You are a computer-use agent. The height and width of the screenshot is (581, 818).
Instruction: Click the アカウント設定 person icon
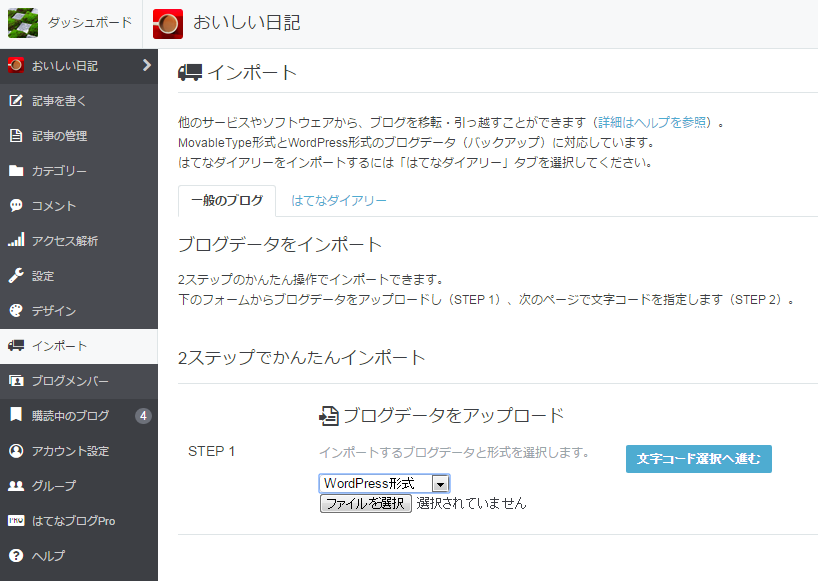click(x=16, y=451)
